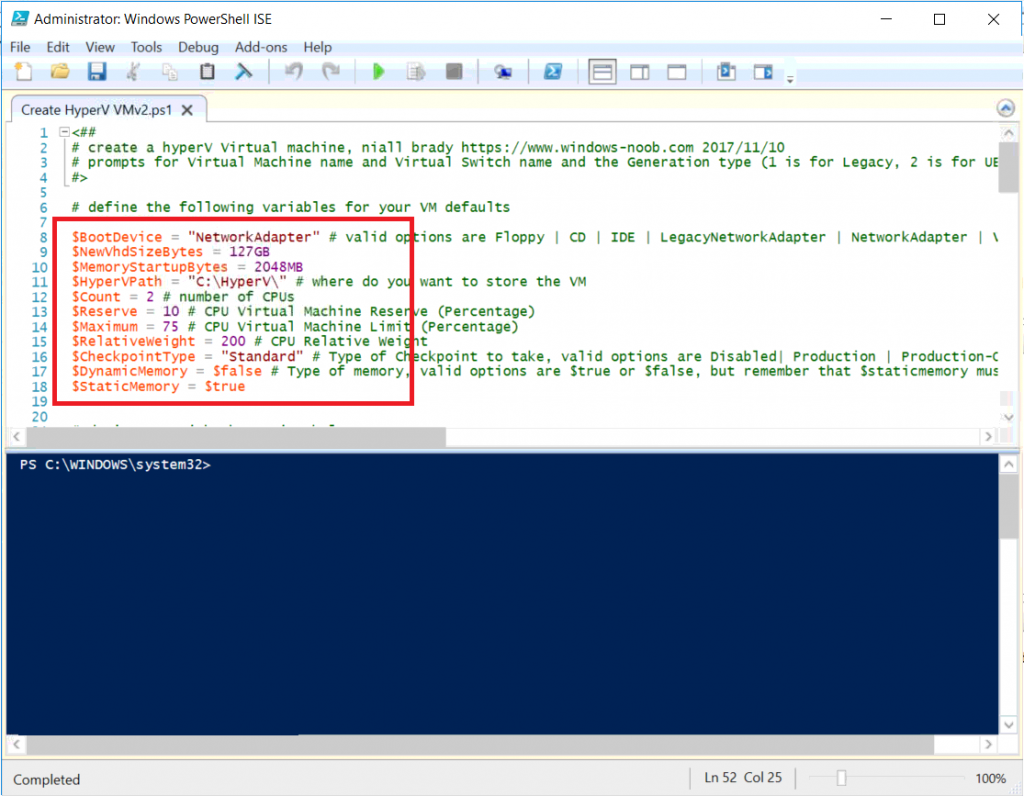Collapse the script pane with the chevron

click(x=1004, y=108)
